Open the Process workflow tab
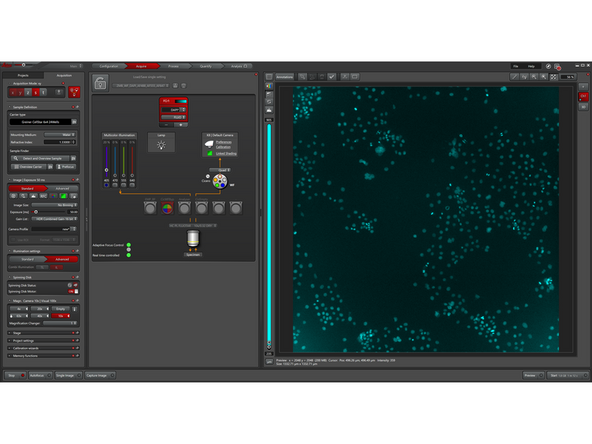Screen dimensions: 592x444 coord(173,66)
